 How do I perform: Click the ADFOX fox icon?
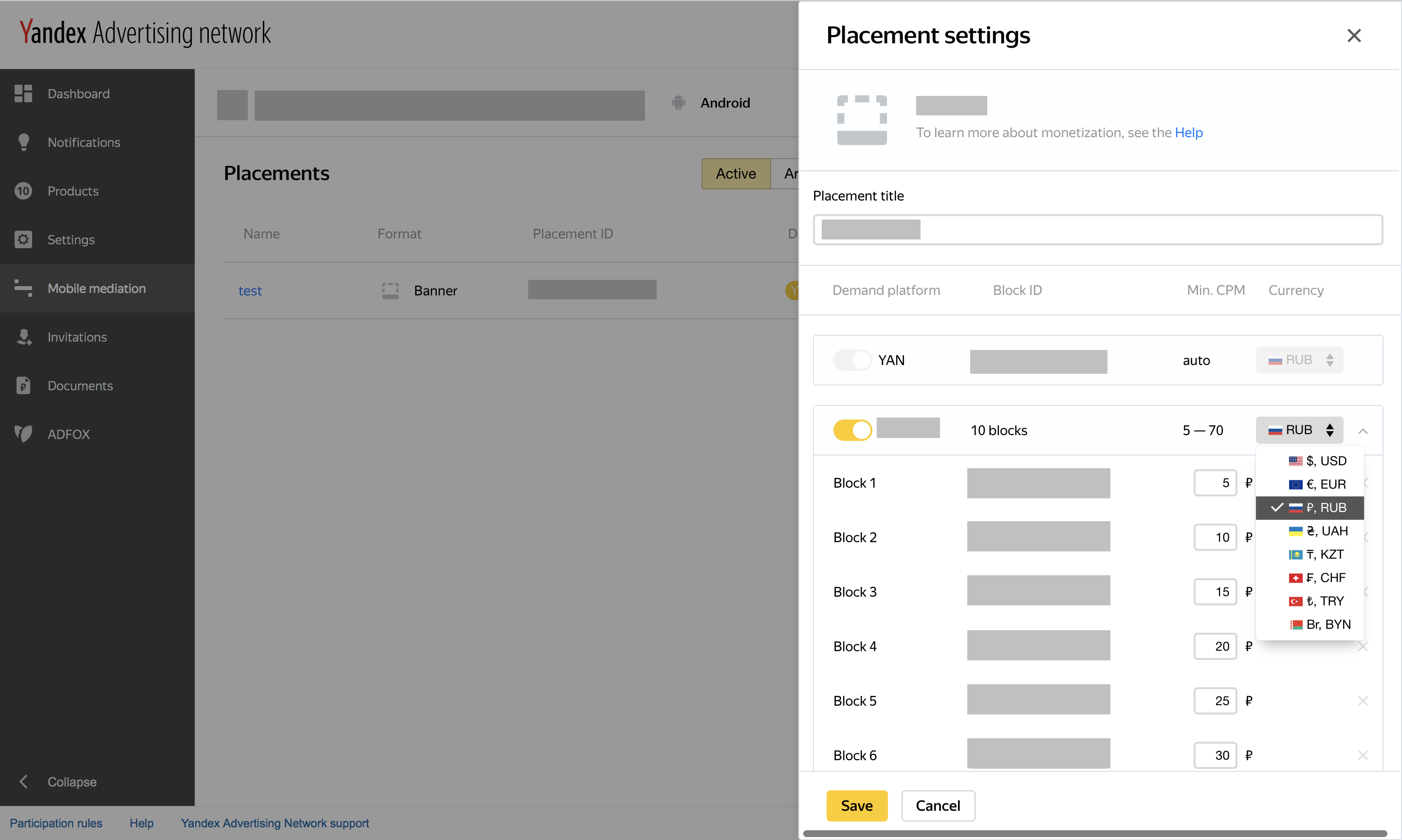click(23, 434)
